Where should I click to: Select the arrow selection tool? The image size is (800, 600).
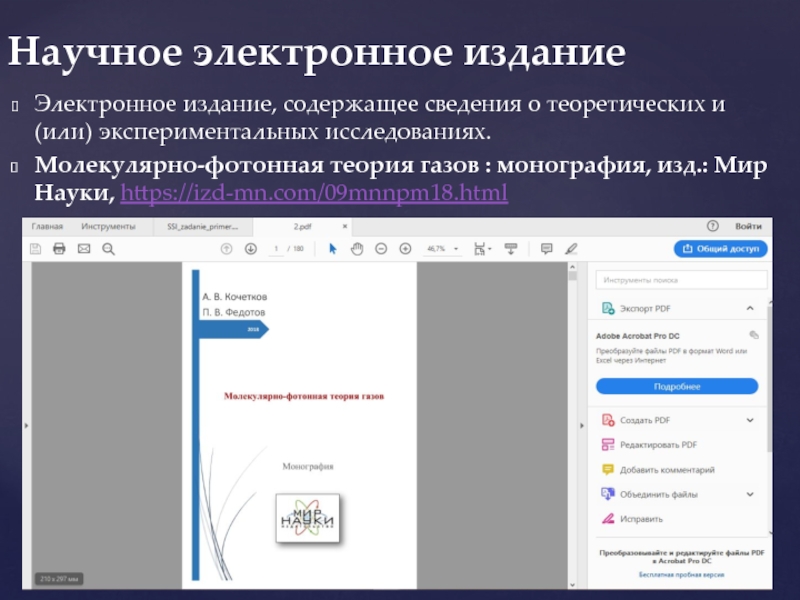[334, 248]
